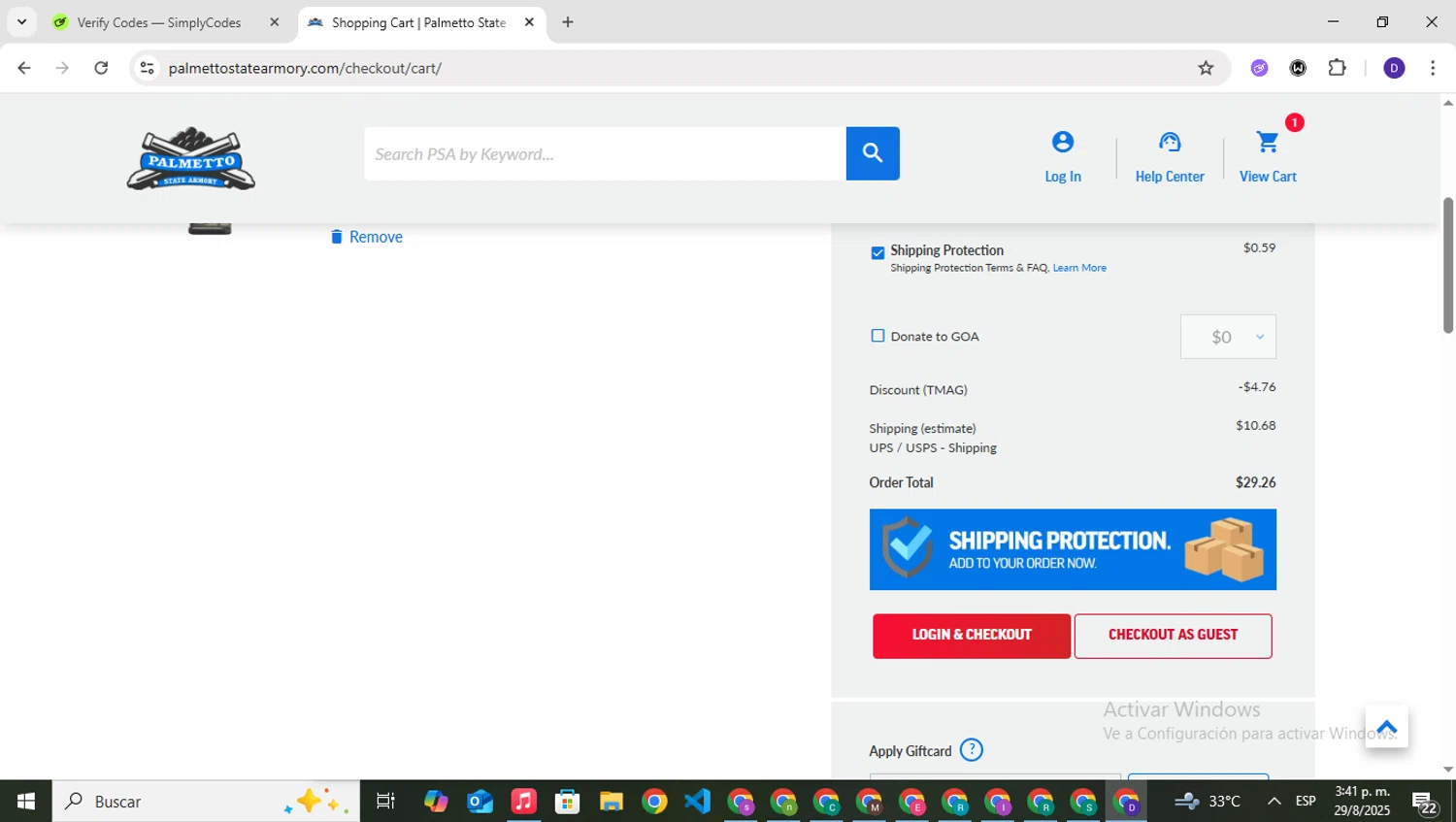Click the scroll-to-top arrow button
The width and height of the screenshot is (1456, 822).
(1386, 727)
